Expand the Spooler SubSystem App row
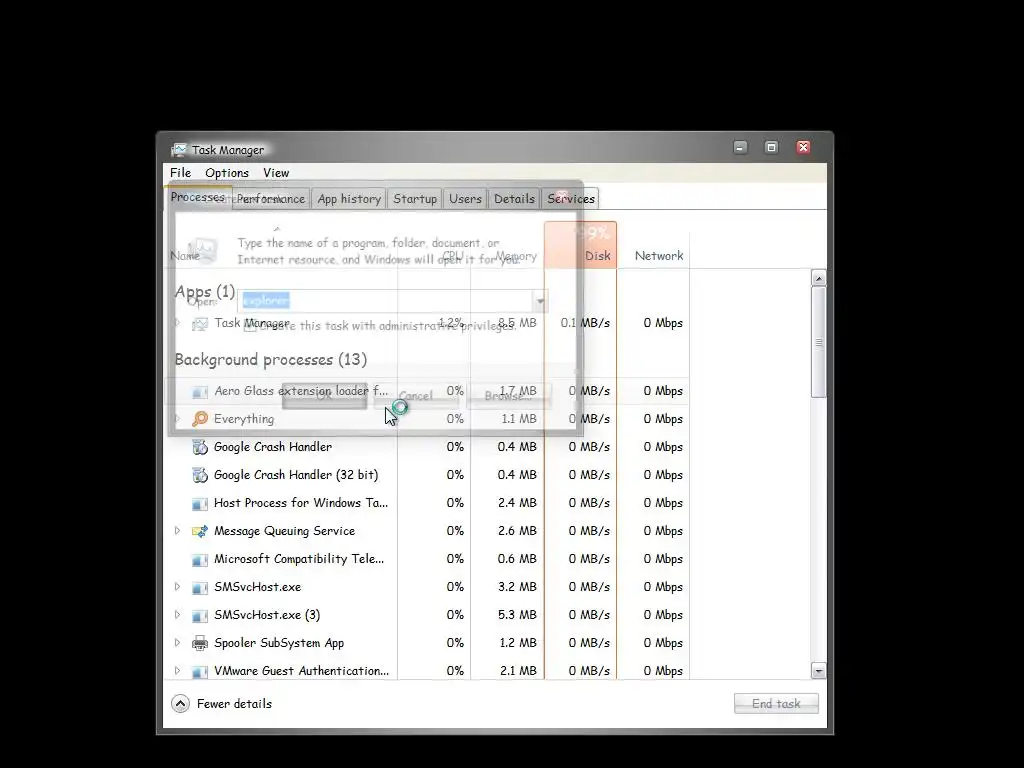 pos(177,643)
